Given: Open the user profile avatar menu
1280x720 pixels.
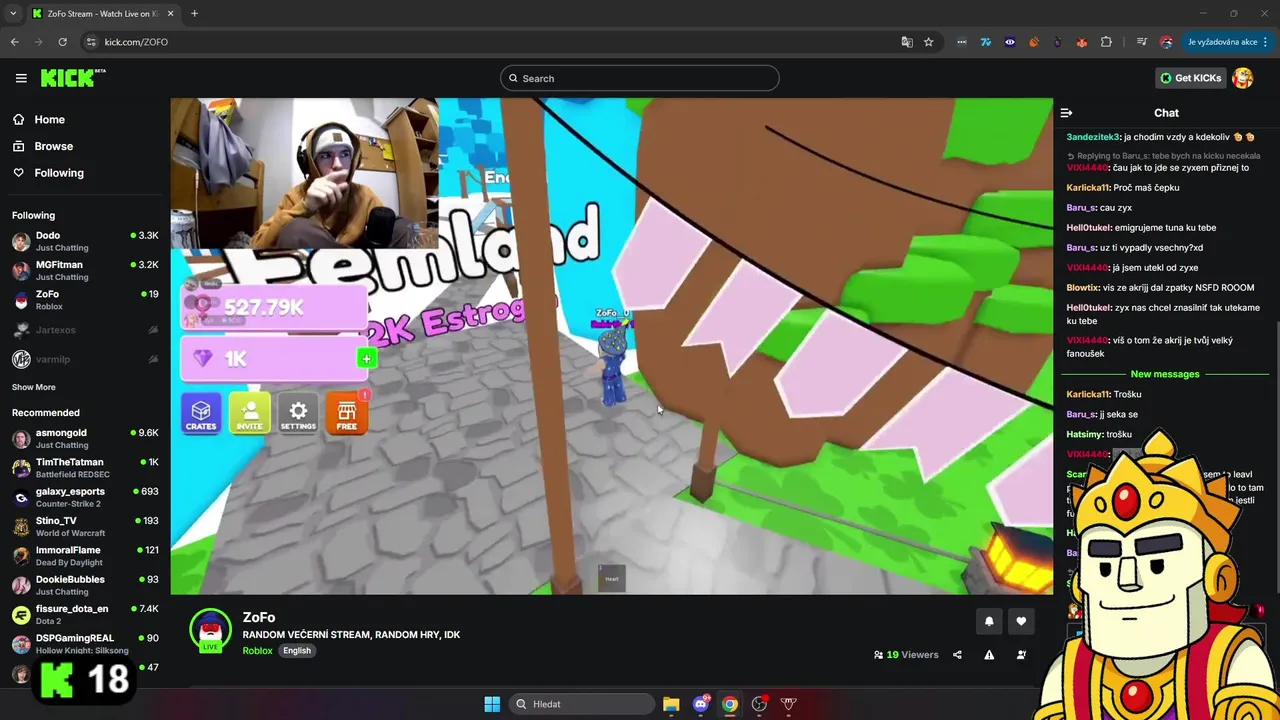Looking at the screenshot, I should coord(1243,78).
